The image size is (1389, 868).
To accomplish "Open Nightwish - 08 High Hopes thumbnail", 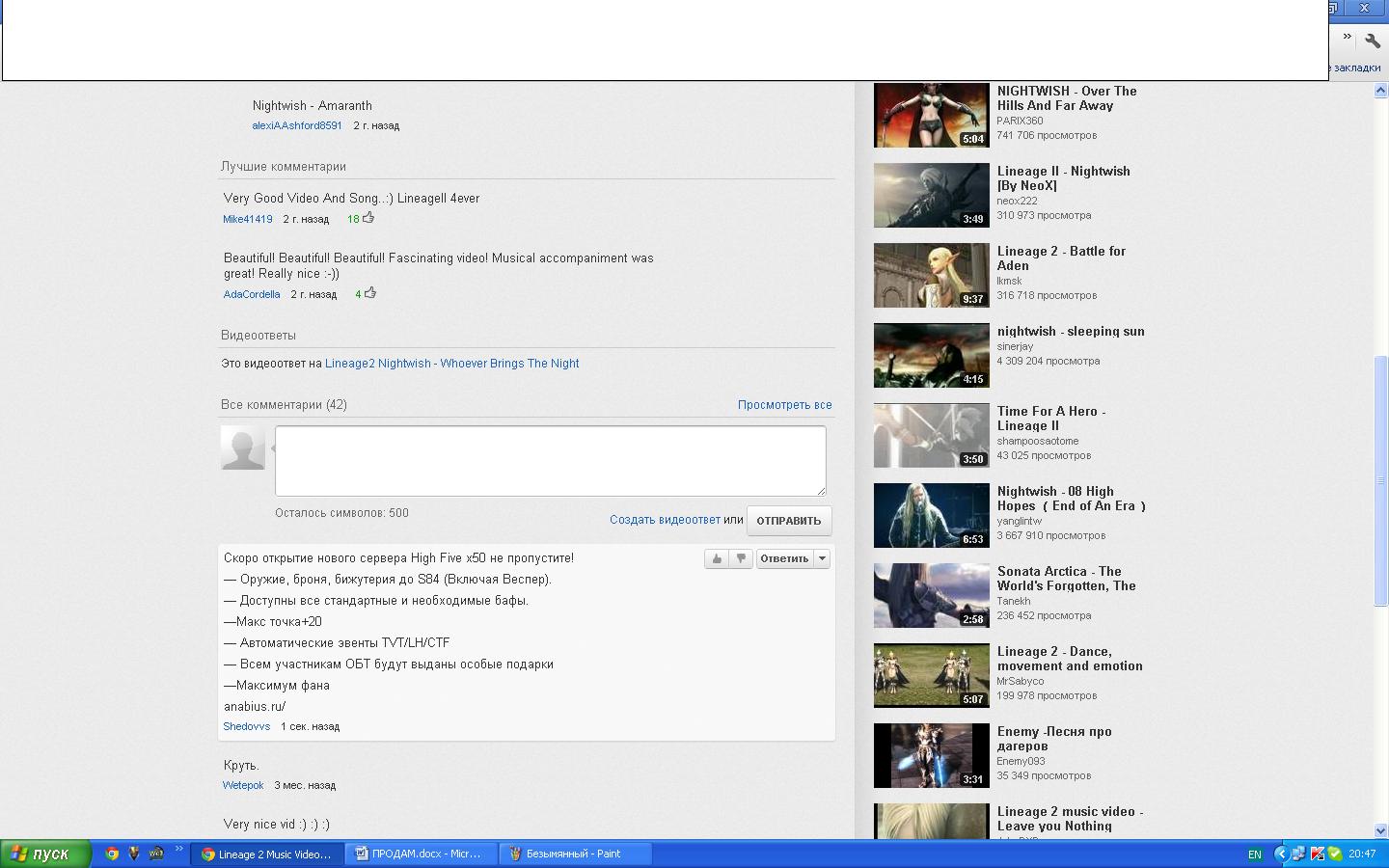I will tap(931, 515).
